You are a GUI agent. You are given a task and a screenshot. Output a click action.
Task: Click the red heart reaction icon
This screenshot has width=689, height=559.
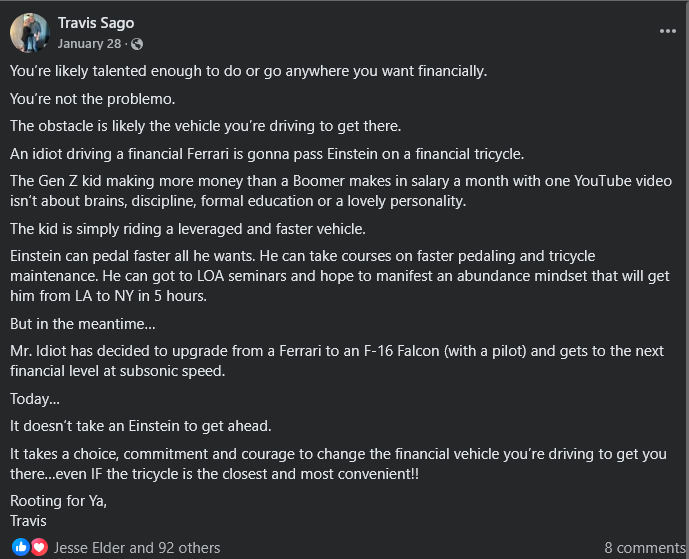point(38,547)
